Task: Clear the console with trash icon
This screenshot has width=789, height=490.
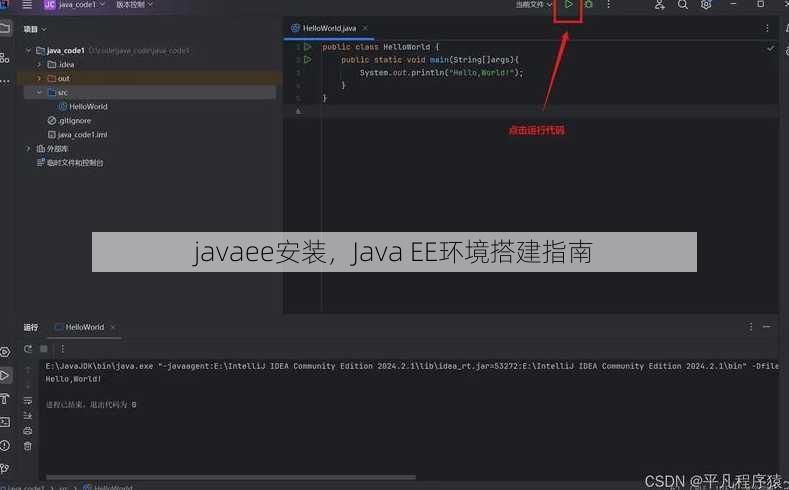Action: click(28, 446)
